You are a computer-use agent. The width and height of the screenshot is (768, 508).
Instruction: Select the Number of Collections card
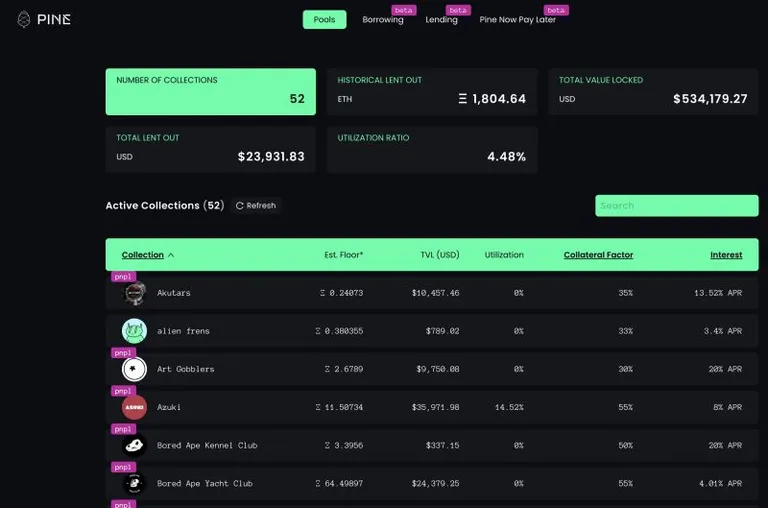[x=211, y=92]
